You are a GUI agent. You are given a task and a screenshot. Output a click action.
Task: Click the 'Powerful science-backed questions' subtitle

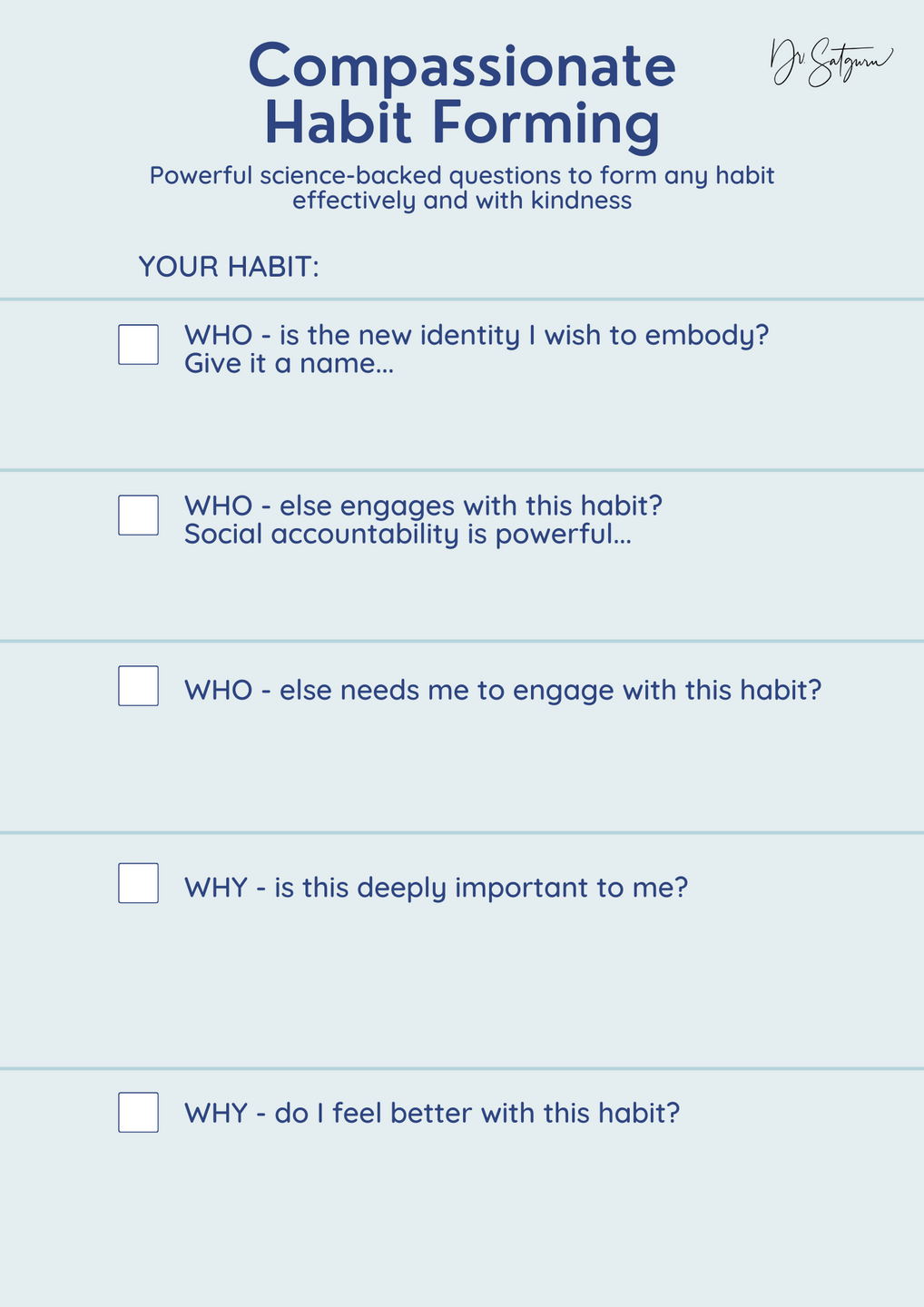tap(462, 187)
